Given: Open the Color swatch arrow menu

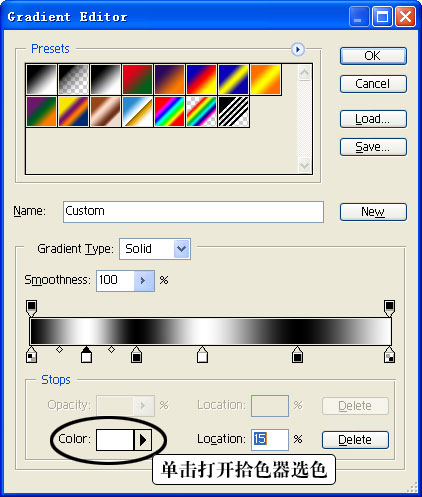Looking at the screenshot, I should (143, 440).
